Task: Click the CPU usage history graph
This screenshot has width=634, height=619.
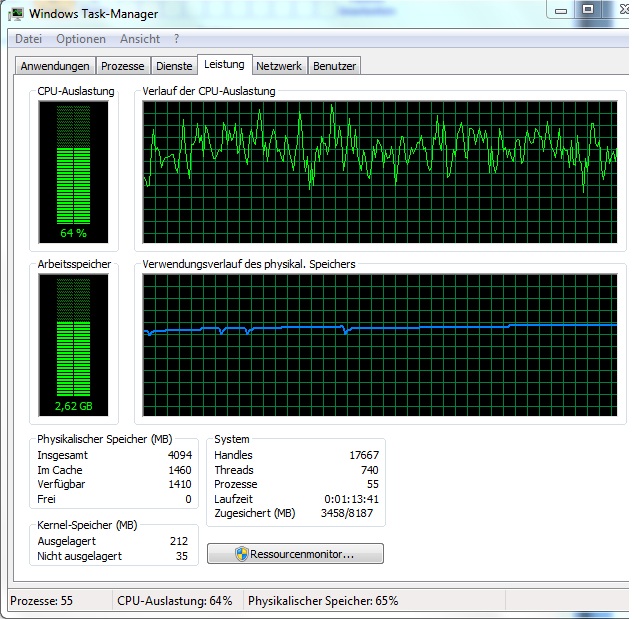Action: (x=380, y=172)
